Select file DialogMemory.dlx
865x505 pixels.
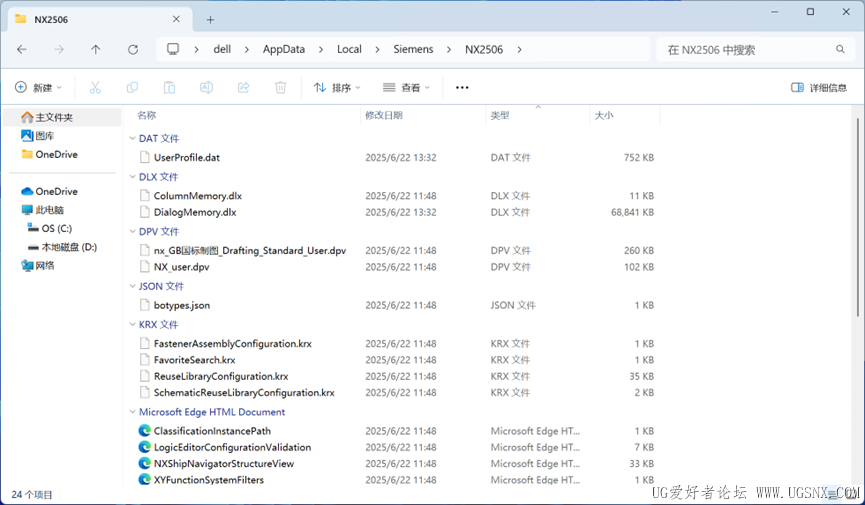[x=195, y=212]
